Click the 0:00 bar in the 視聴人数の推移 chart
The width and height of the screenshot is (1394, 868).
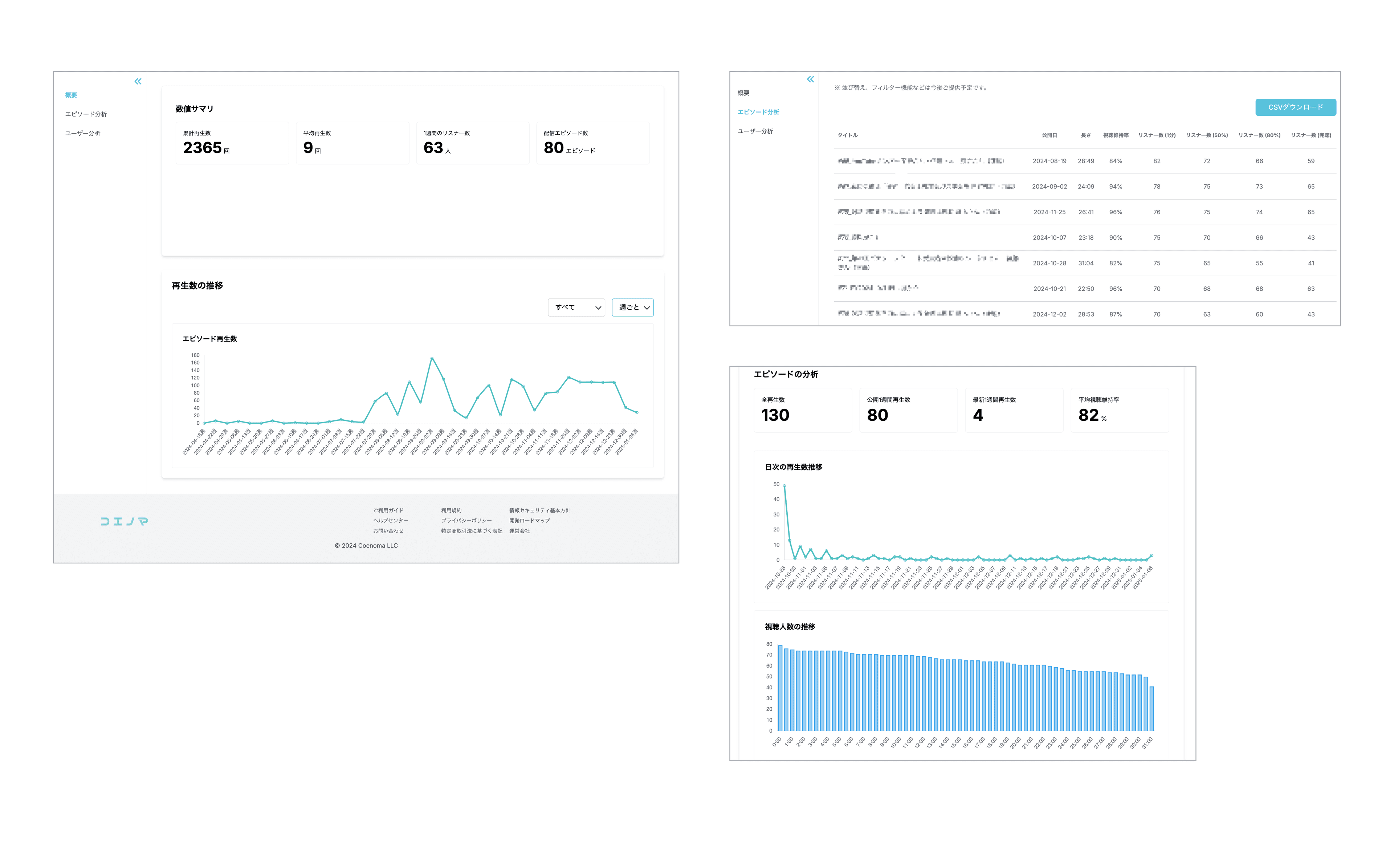[x=780, y=688]
